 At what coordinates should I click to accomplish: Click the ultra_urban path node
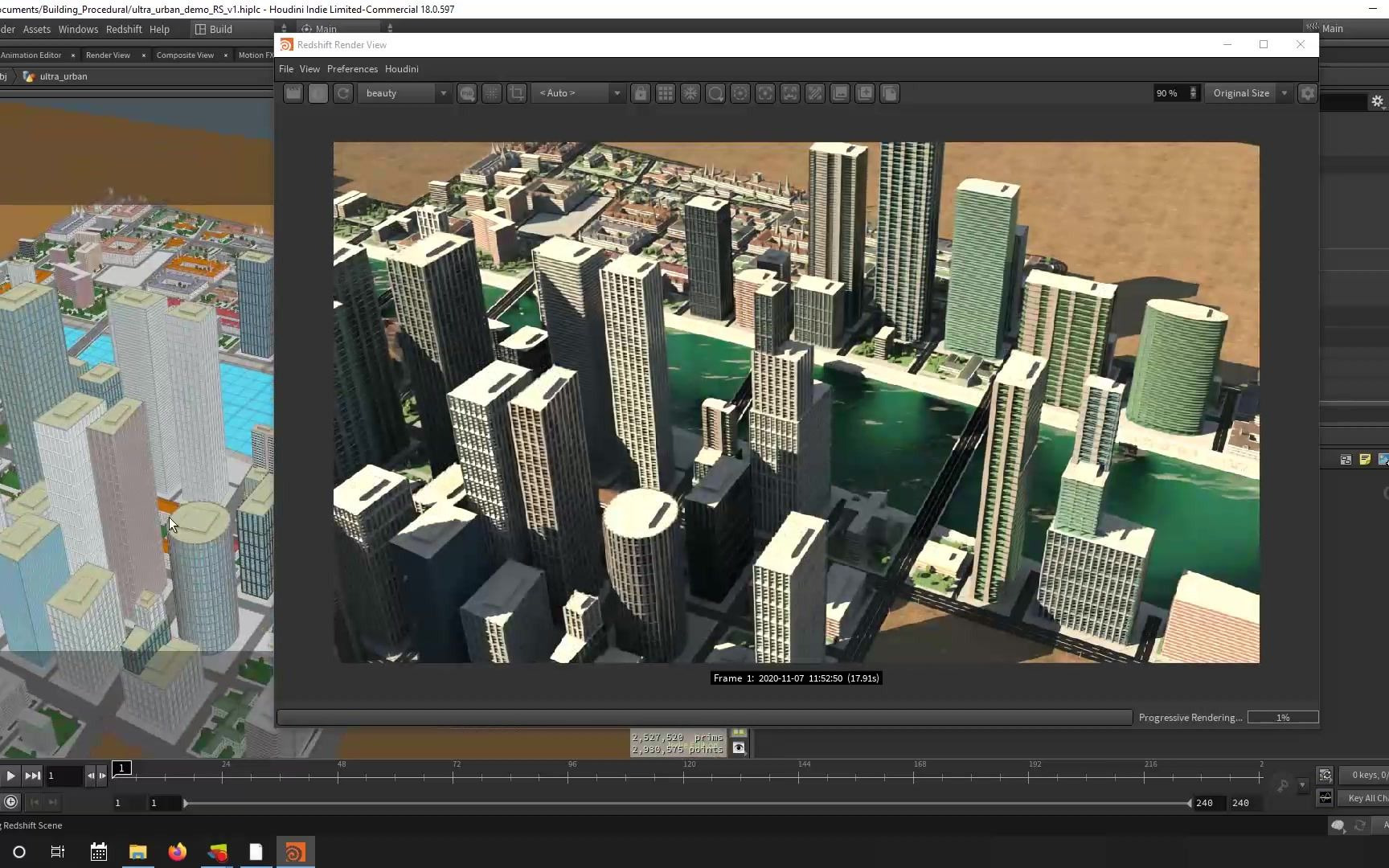[x=55, y=76]
